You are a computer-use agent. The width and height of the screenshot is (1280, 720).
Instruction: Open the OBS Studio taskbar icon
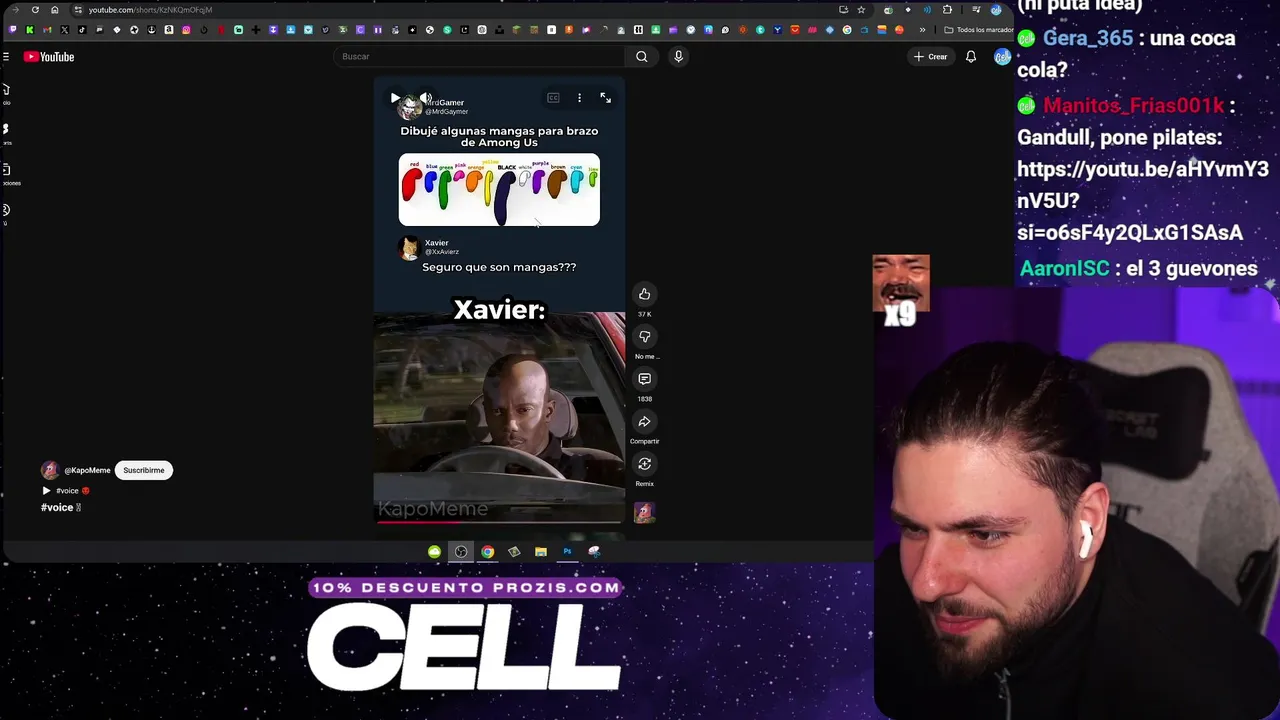(461, 551)
